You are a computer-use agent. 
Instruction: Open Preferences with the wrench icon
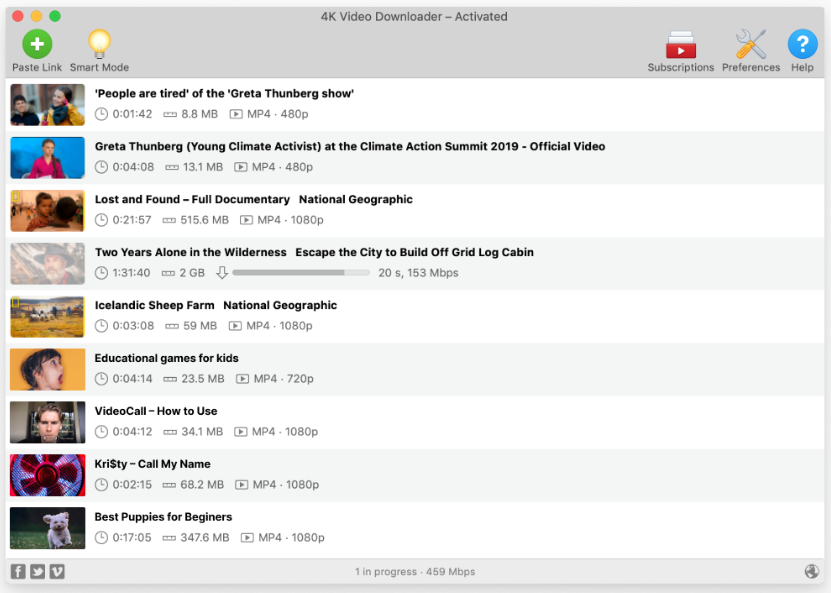750,44
